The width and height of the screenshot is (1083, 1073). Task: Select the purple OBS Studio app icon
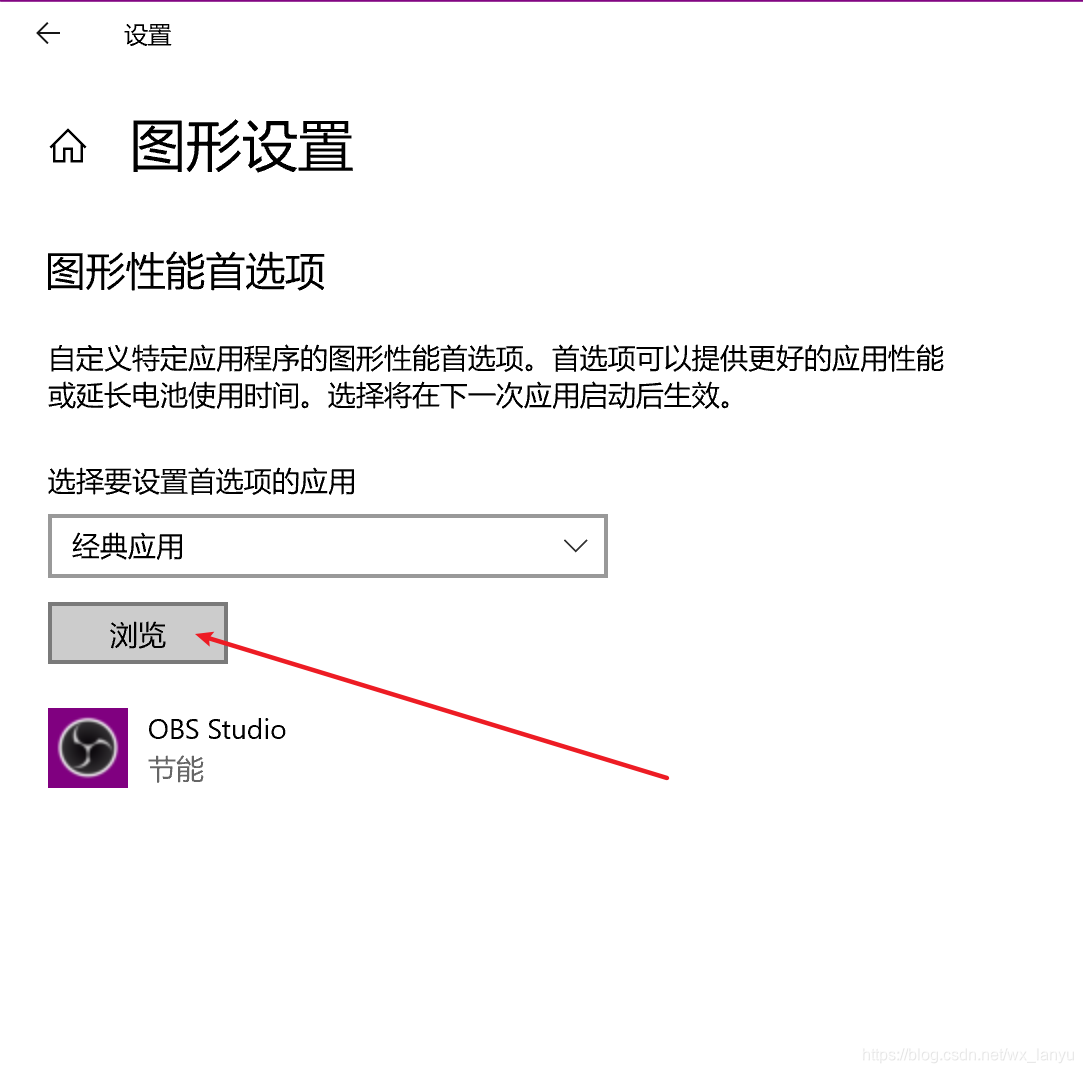[x=88, y=748]
